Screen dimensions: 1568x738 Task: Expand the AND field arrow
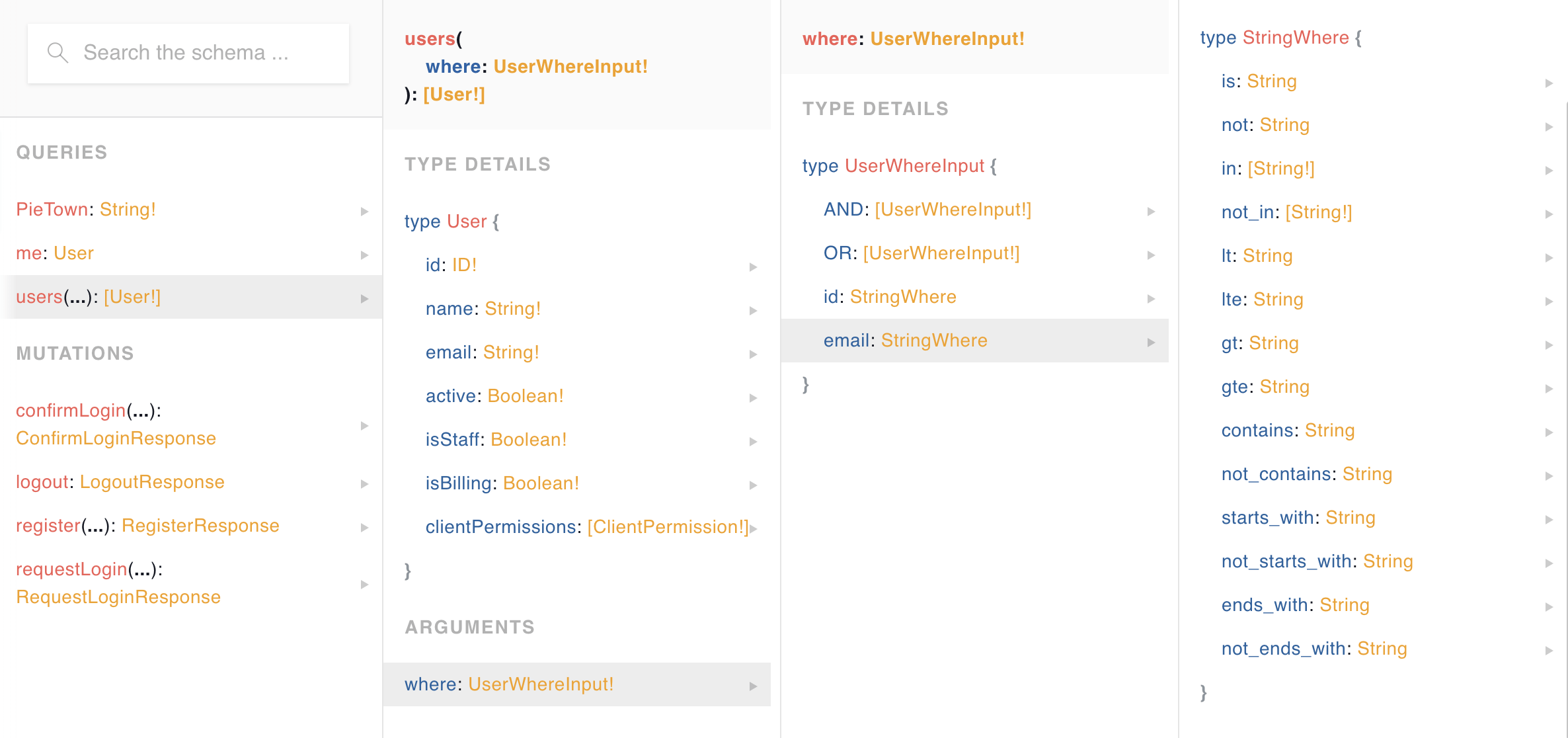(1150, 211)
